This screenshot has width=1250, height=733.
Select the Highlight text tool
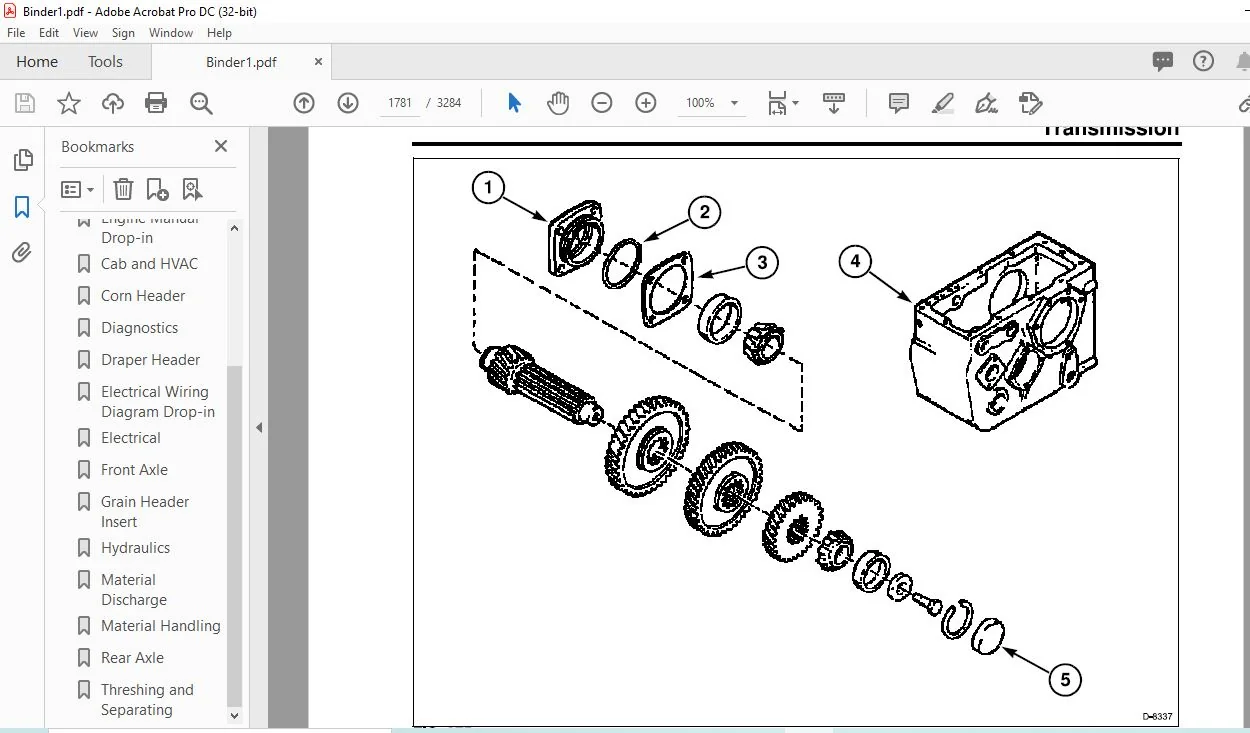click(x=942, y=103)
